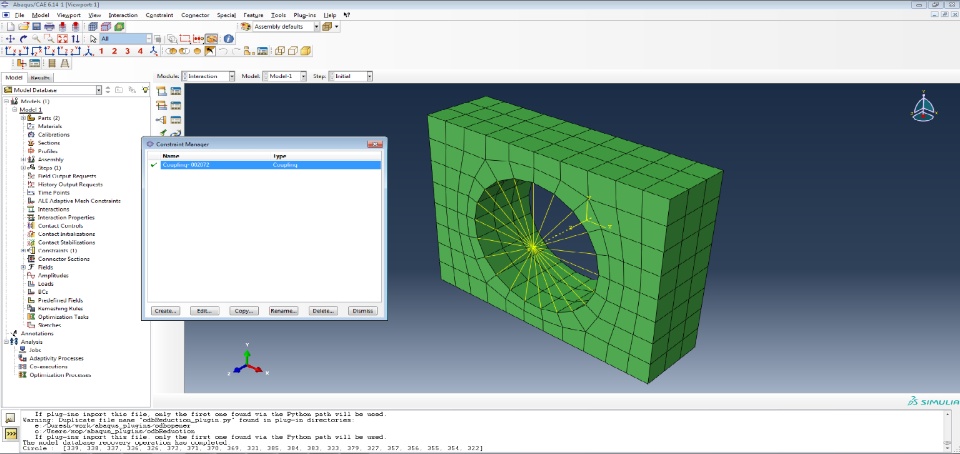Expand the Fields tree node
Screen dimensions: 960x454
coord(23,267)
